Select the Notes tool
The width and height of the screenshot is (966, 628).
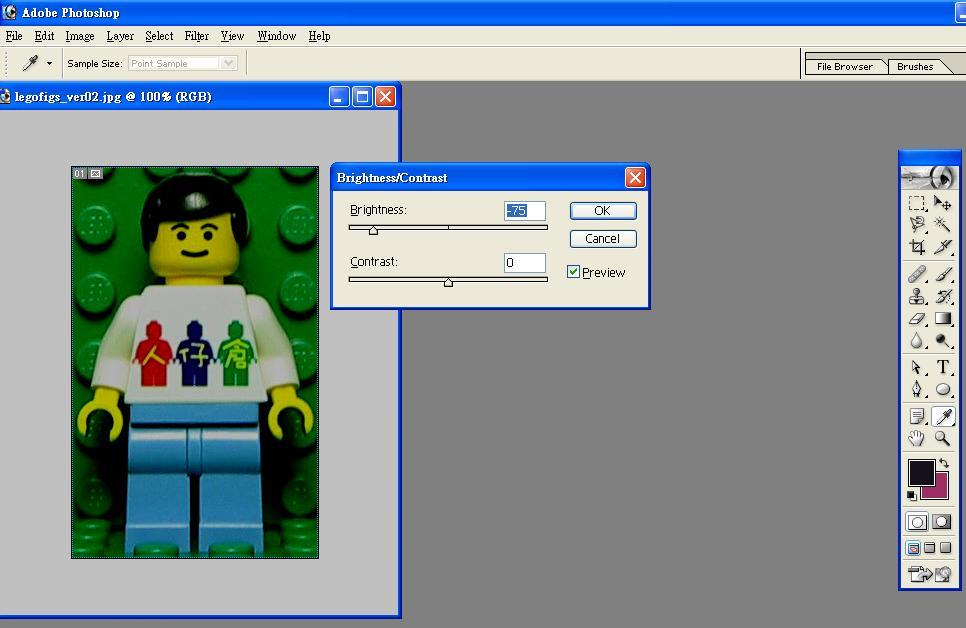pos(917,417)
